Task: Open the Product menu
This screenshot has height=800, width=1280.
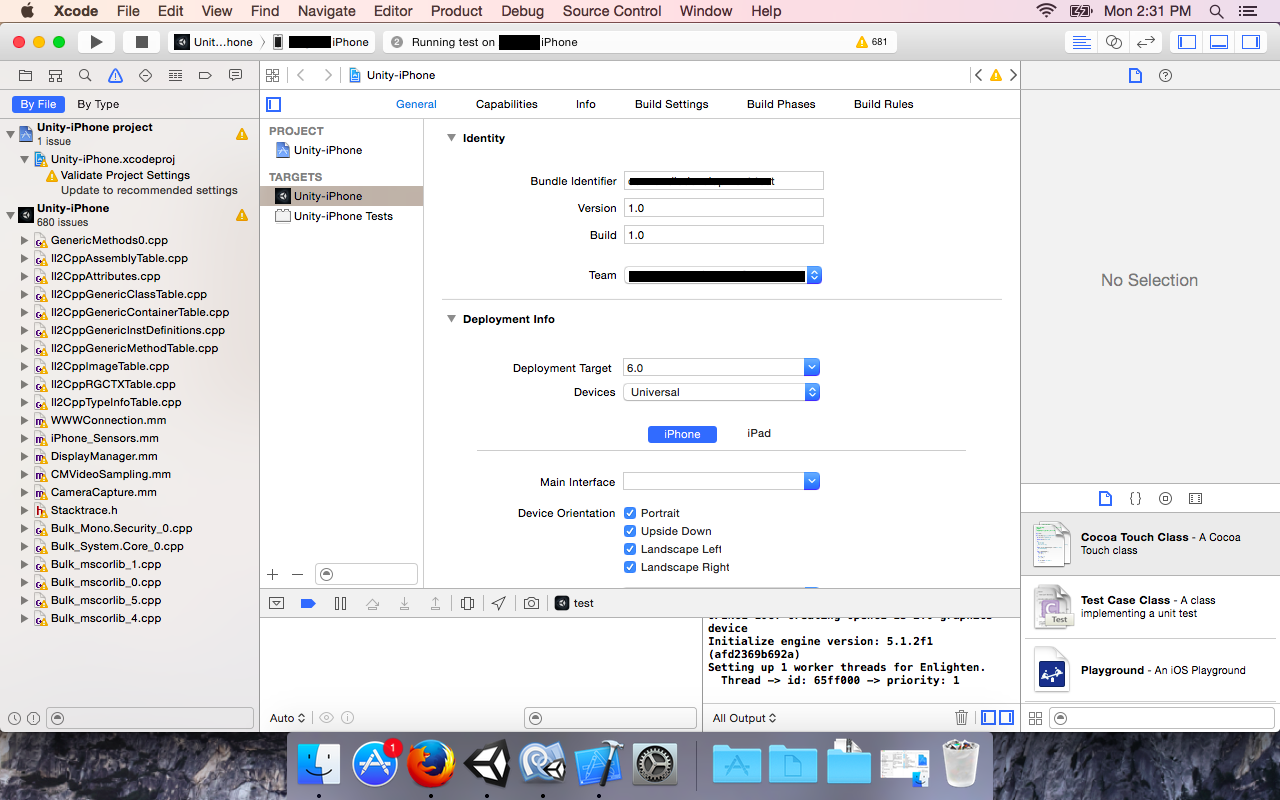Action: (x=457, y=11)
